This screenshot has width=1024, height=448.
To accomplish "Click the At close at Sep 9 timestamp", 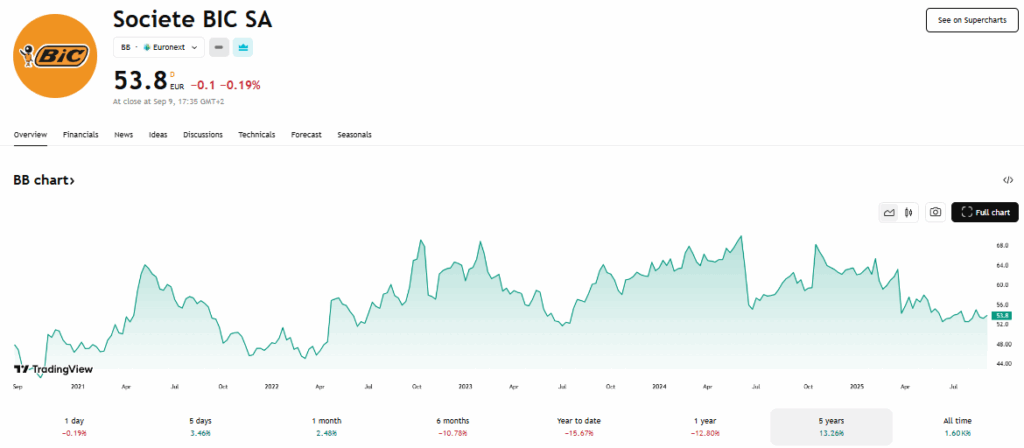I will (169, 102).
